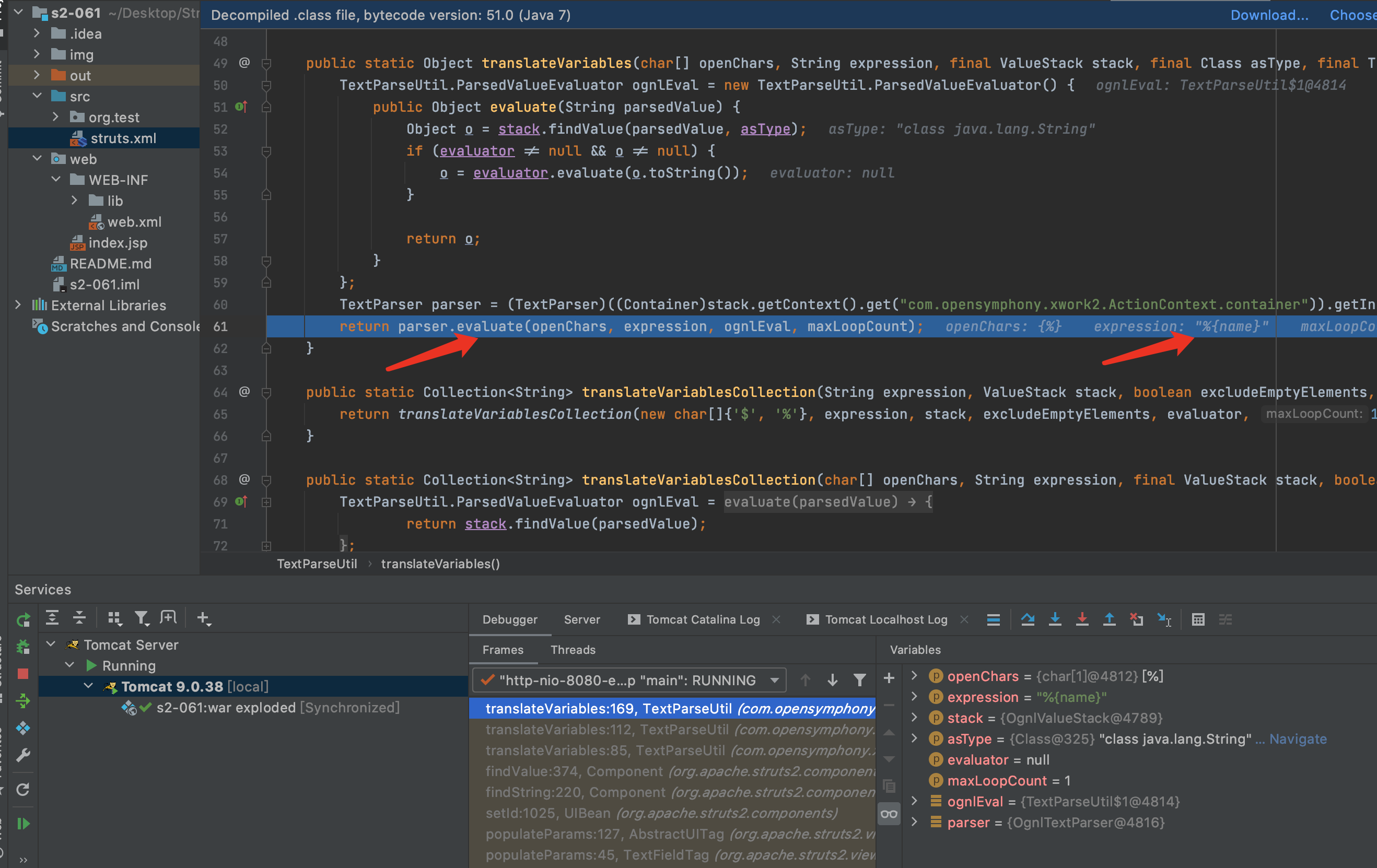The height and width of the screenshot is (868, 1377).
Task: Collapse all services in the tree toolbar
Action: point(79,618)
